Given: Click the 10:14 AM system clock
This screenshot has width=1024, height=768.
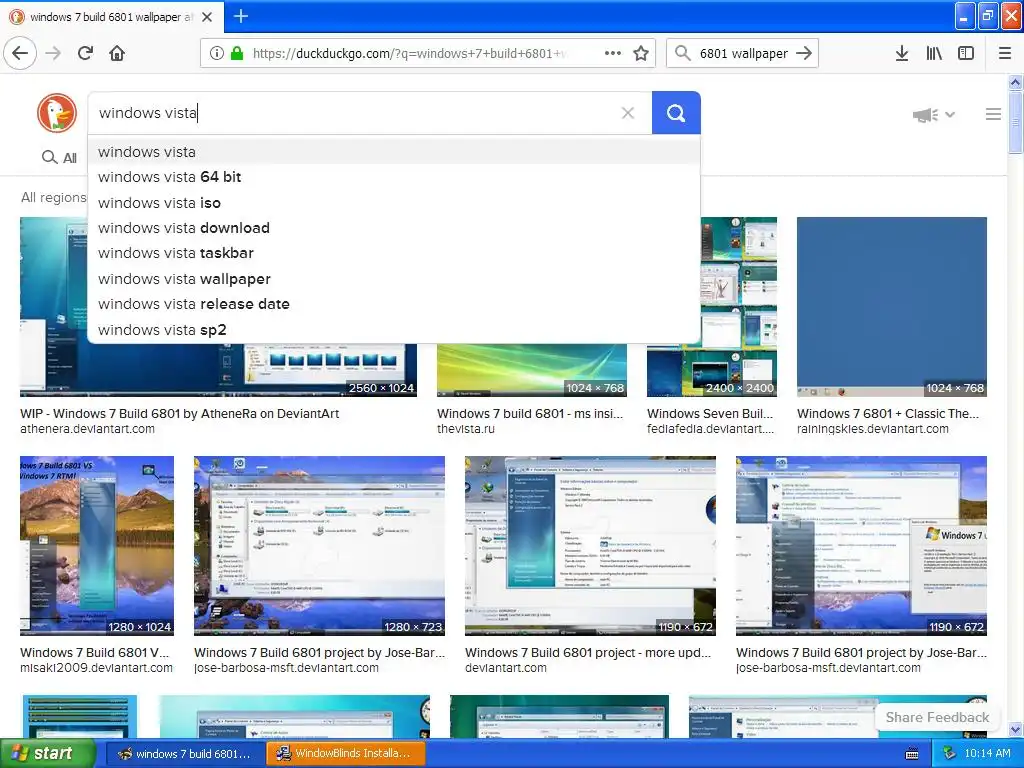Looking at the screenshot, I should click(x=987, y=754).
